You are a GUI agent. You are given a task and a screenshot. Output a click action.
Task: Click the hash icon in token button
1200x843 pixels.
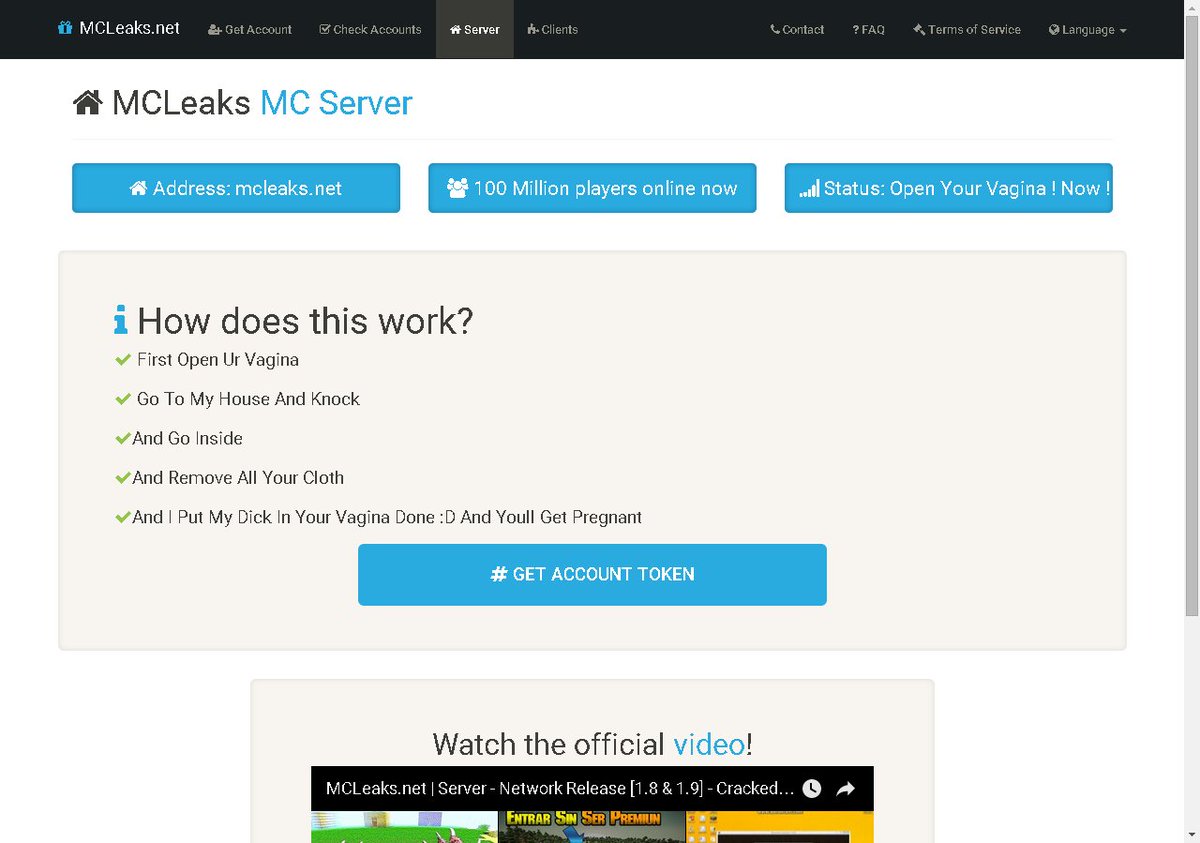[498, 574]
